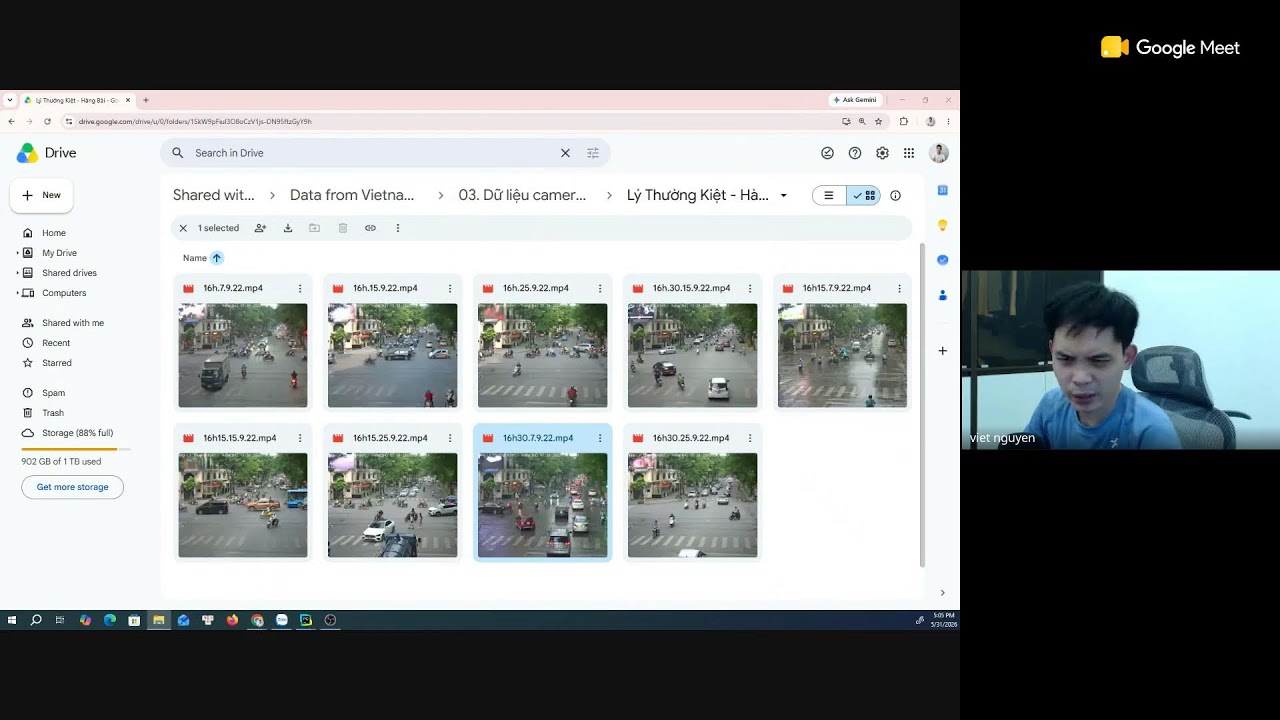Deselect the 1 selected item
Image resolution: width=1280 pixels, height=720 pixels.
pos(183,228)
